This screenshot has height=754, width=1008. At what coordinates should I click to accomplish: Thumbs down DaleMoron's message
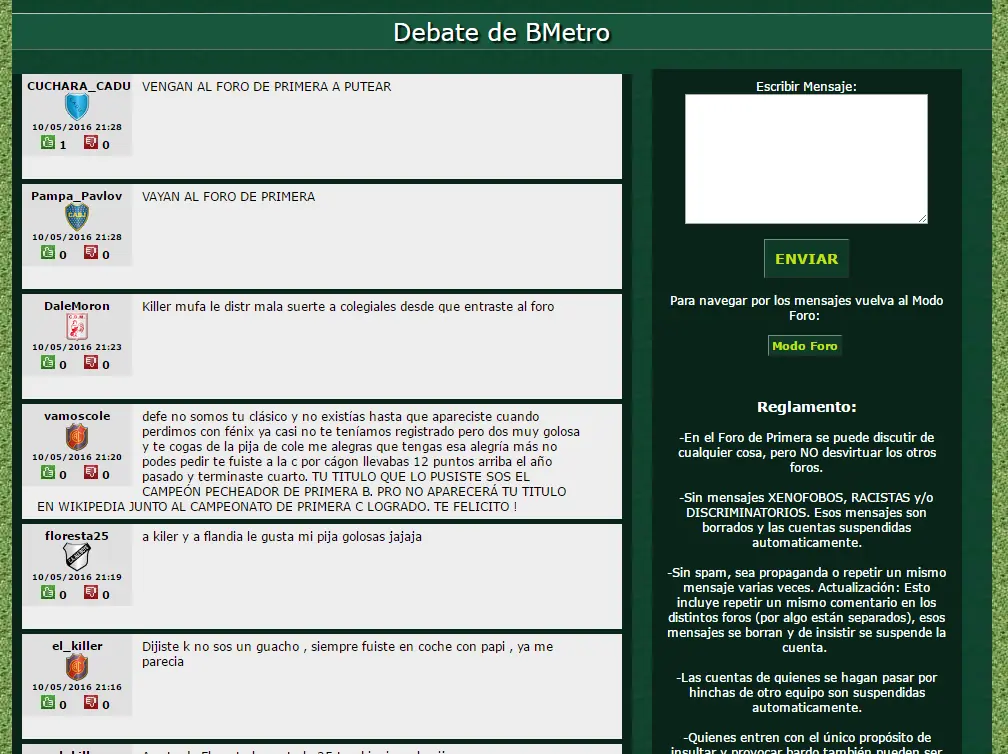pyautogui.click(x=91, y=363)
